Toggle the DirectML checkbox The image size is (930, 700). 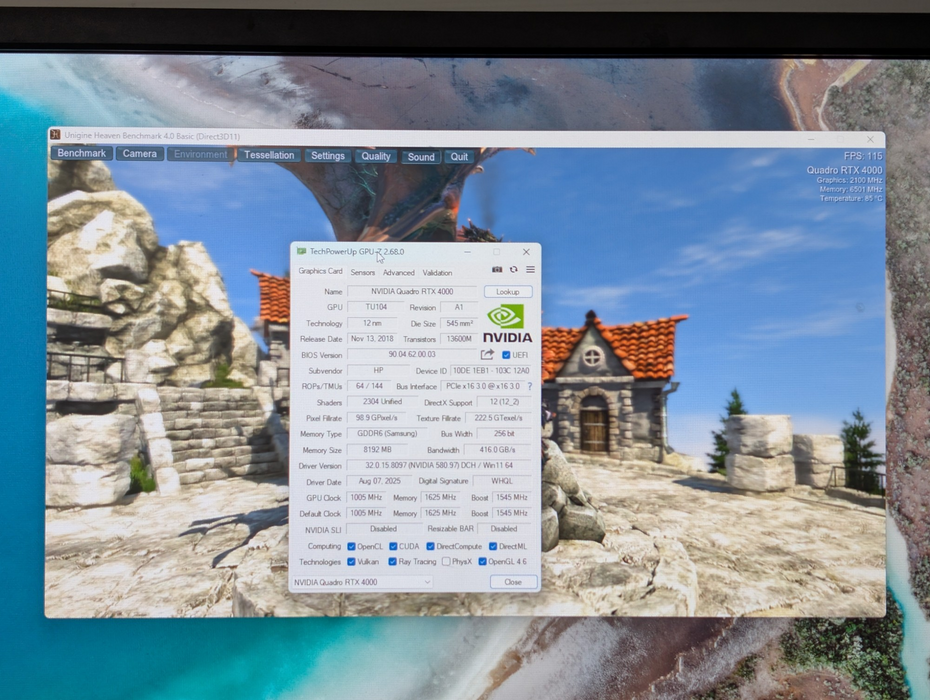pyautogui.click(x=493, y=546)
